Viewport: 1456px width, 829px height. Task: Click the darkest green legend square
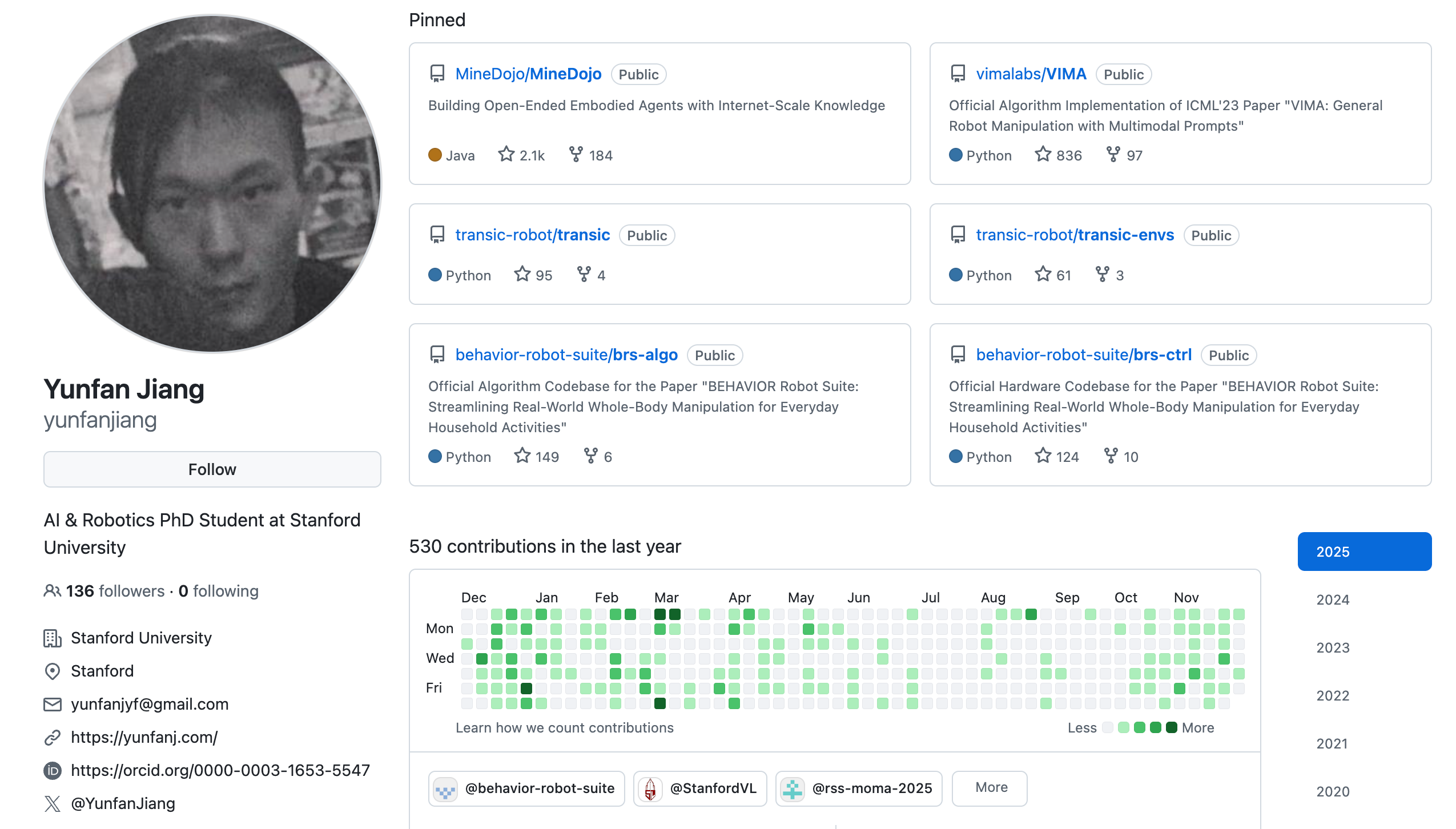tap(1171, 727)
